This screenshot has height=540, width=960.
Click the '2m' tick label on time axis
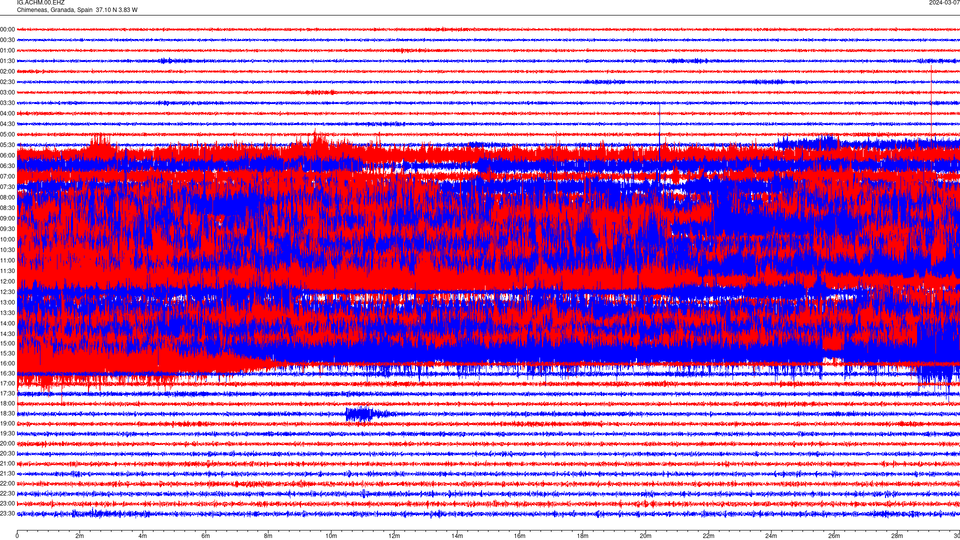[80, 536]
